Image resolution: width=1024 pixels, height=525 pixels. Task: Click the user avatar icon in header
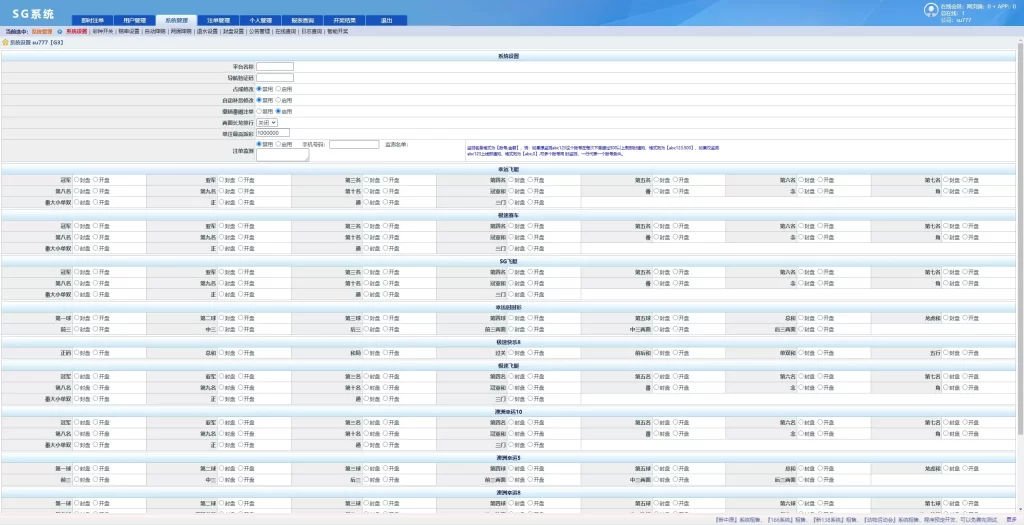(931, 10)
